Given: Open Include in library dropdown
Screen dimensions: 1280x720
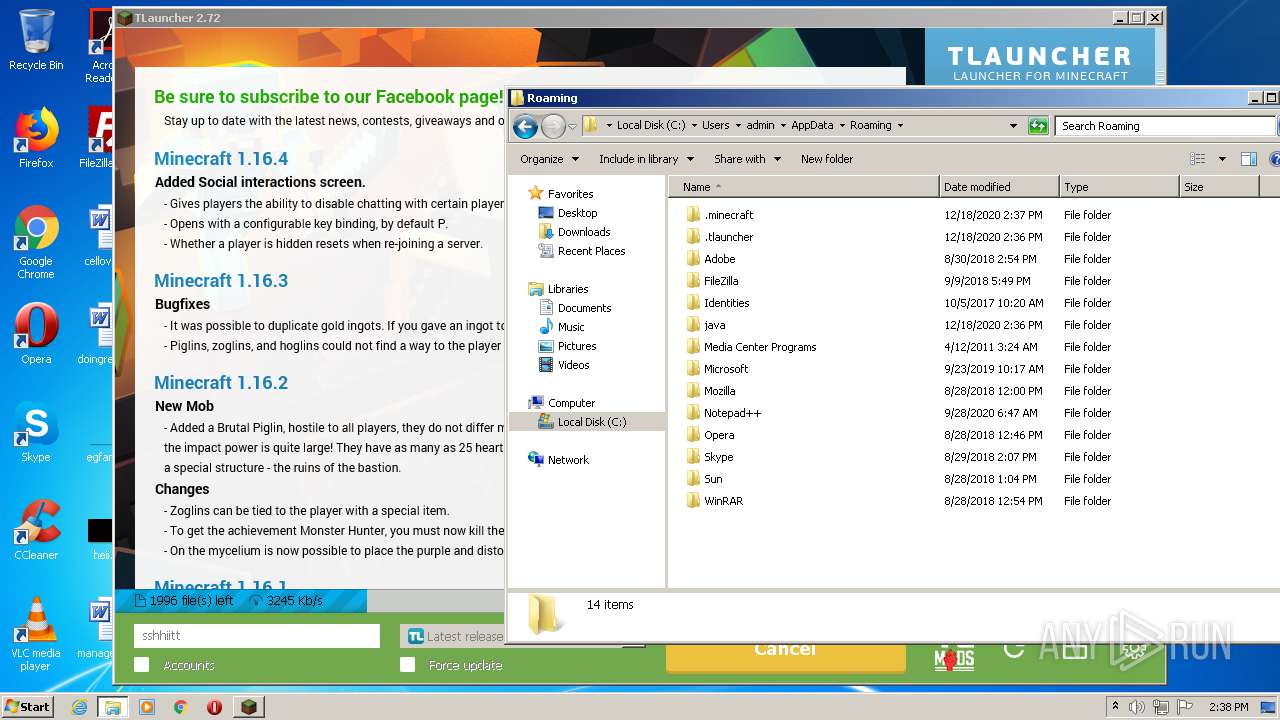Looking at the screenshot, I should tap(646, 159).
